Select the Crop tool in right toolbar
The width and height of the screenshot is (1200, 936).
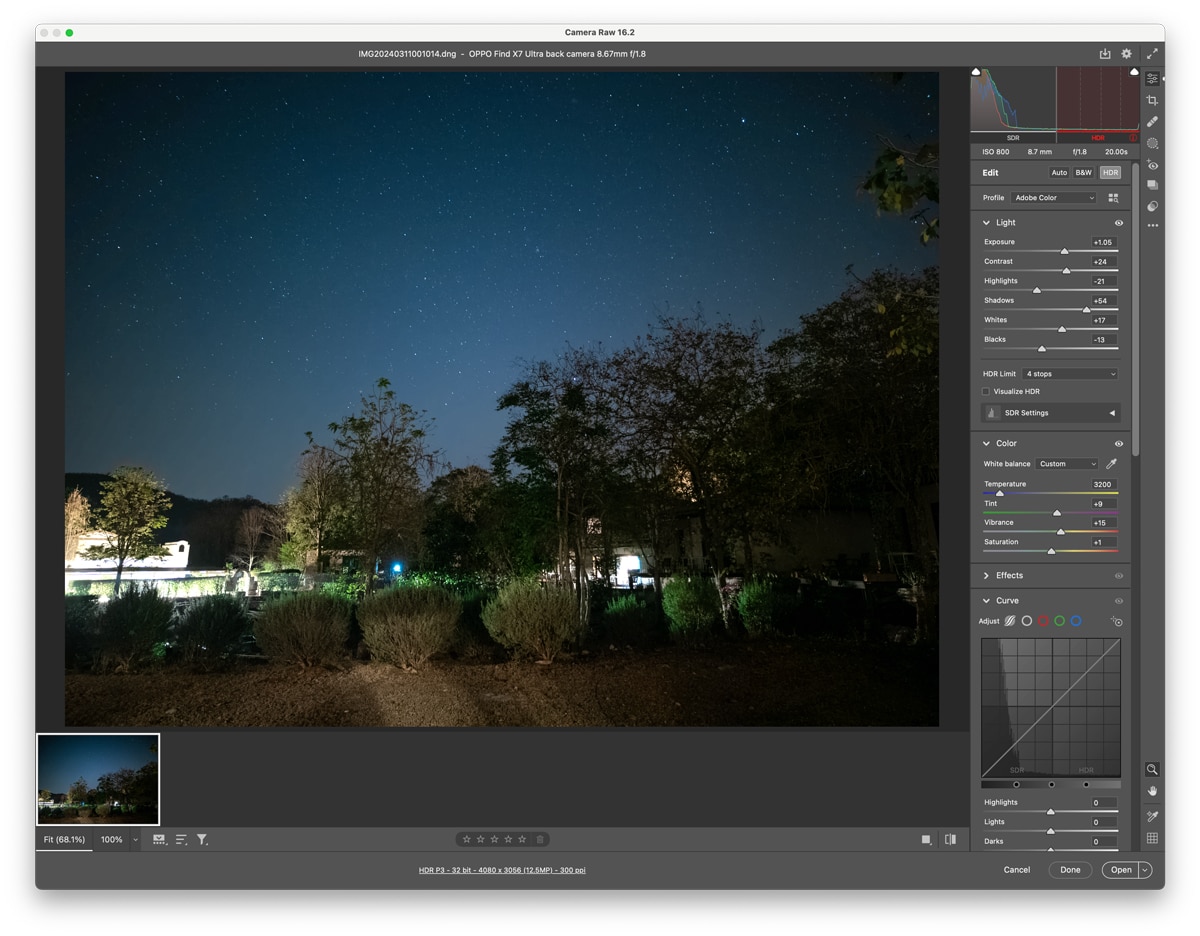coord(1152,100)
